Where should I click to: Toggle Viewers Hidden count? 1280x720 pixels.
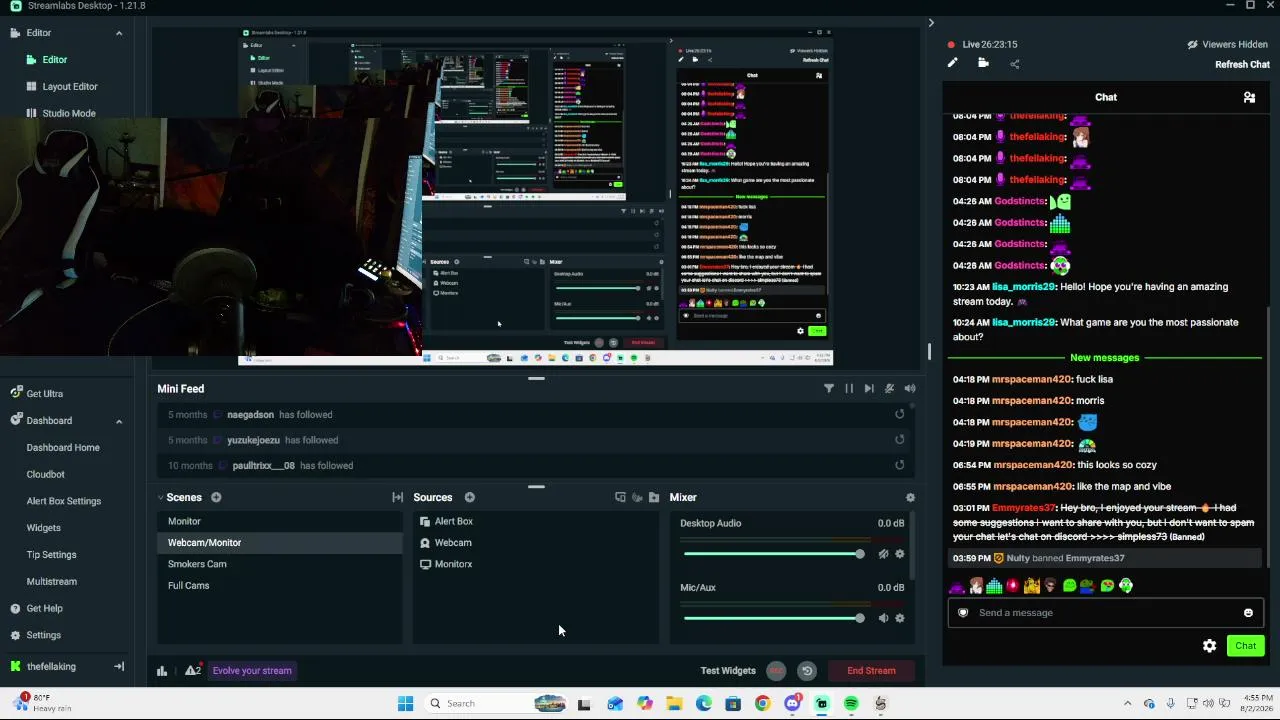[x=1227, y=44]
